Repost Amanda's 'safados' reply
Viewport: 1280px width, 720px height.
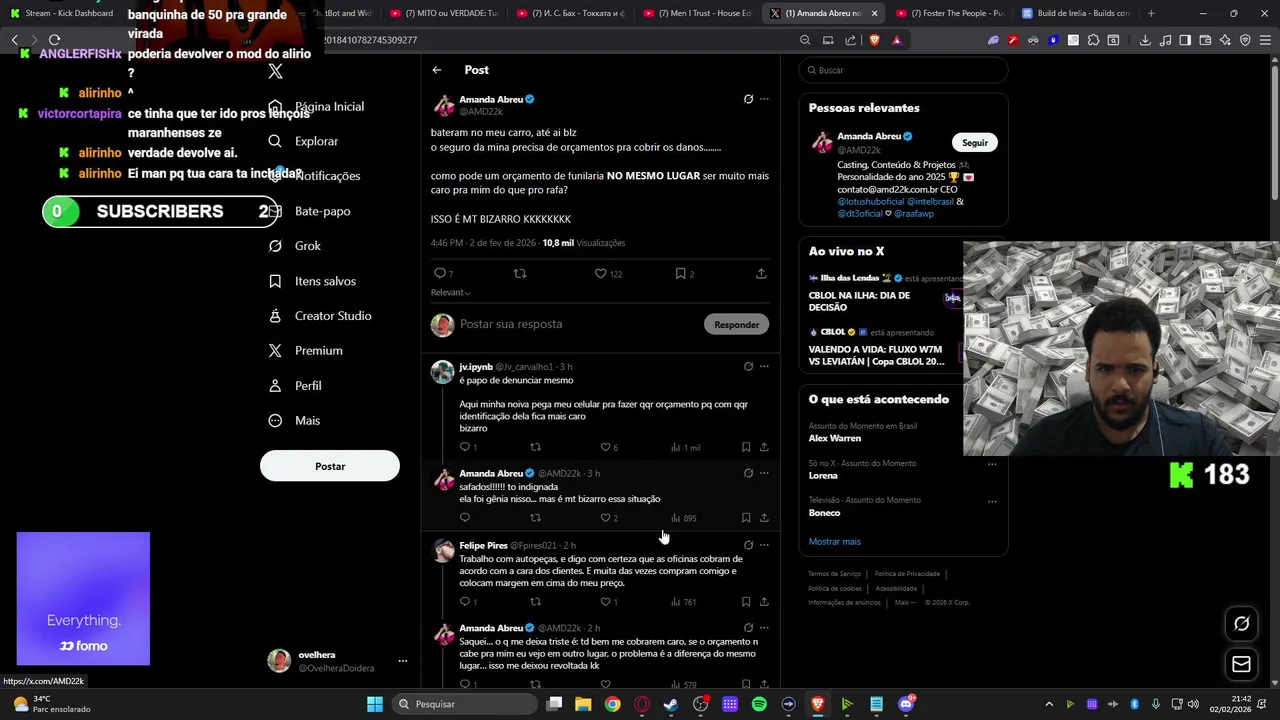[x=535, y=518]
